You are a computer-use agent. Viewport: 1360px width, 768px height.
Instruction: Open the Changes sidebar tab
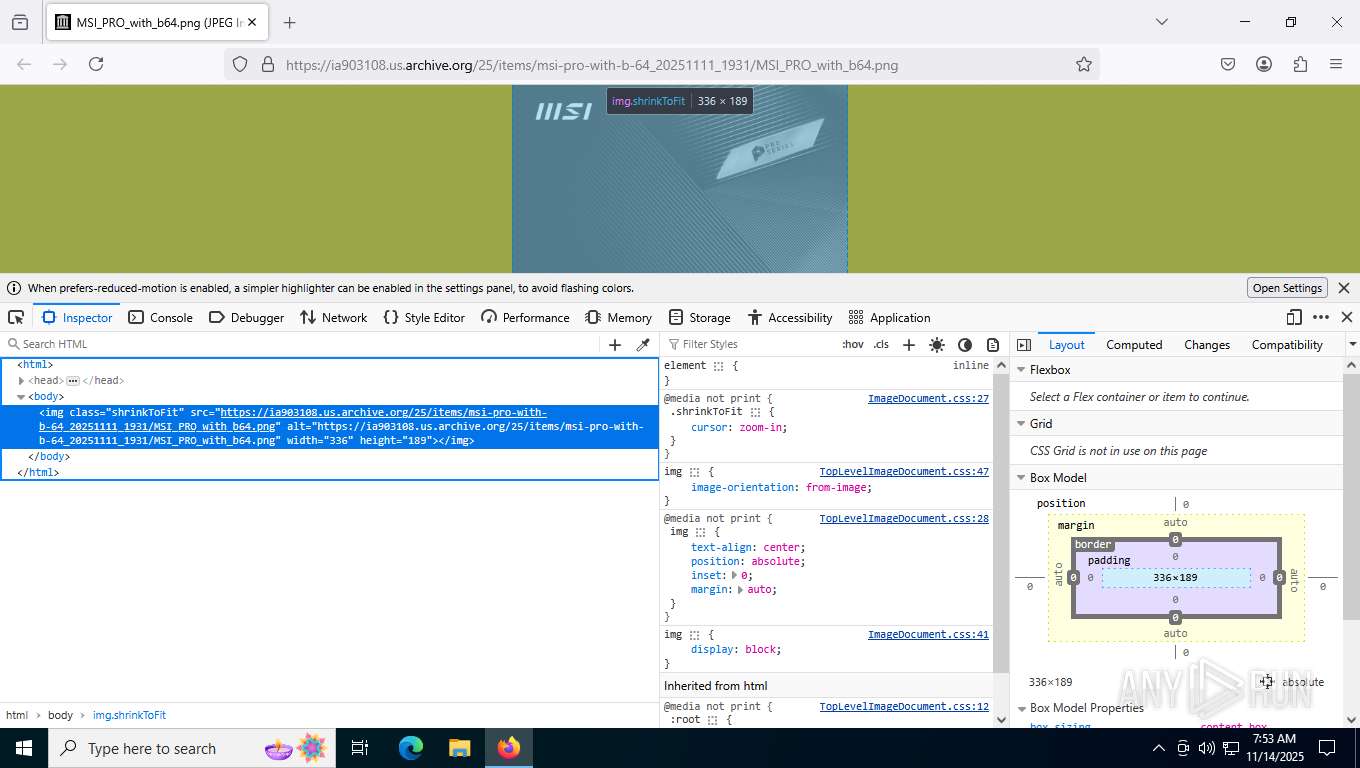pyautogui.click(x=1207, y=344)
